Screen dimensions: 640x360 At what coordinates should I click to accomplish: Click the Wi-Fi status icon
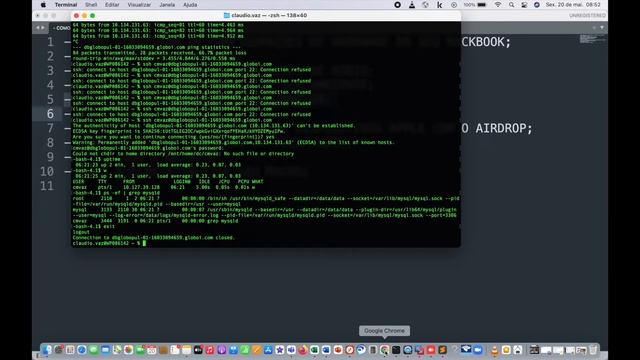click(x=498, y=5)
